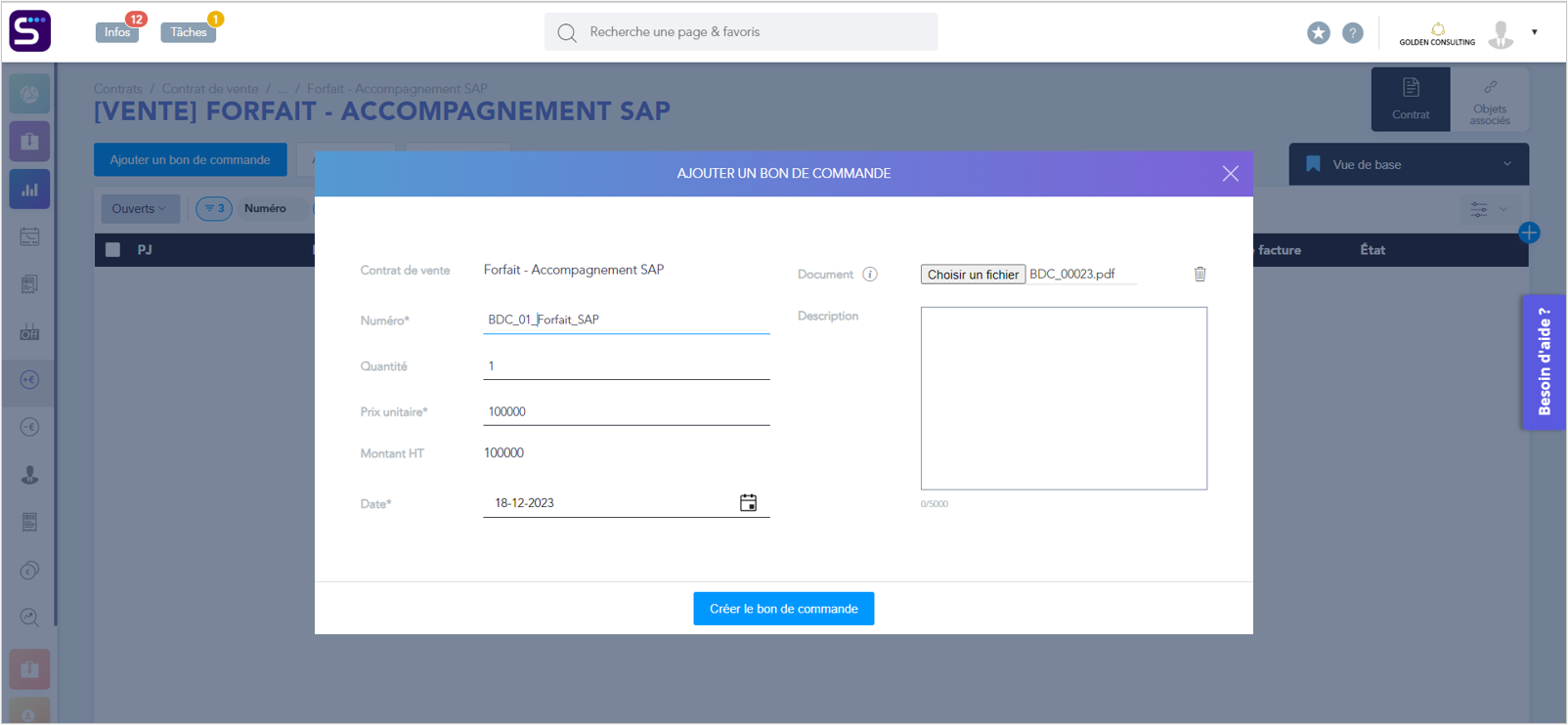Expand the 'Vue de base' view dropdown

(x=1409, y=164)
